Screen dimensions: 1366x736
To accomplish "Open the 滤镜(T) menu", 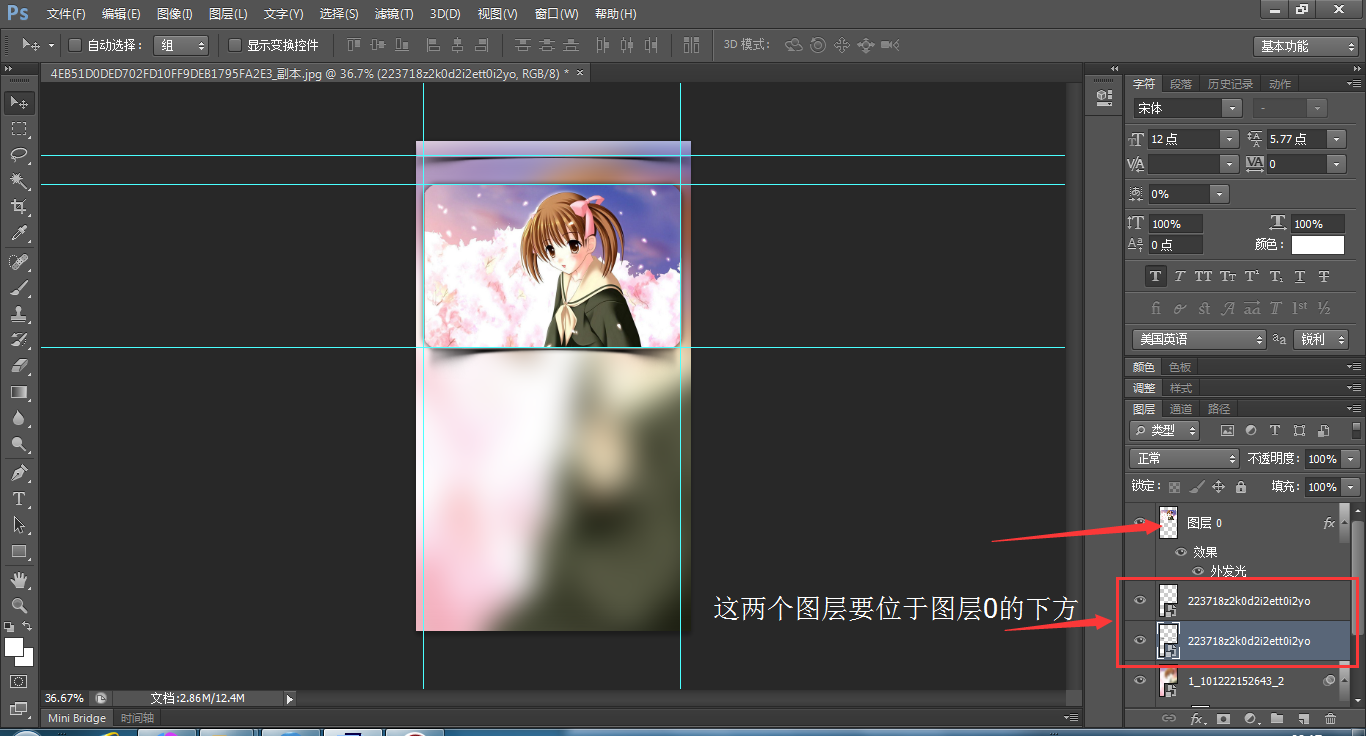I will coord(394,14).
